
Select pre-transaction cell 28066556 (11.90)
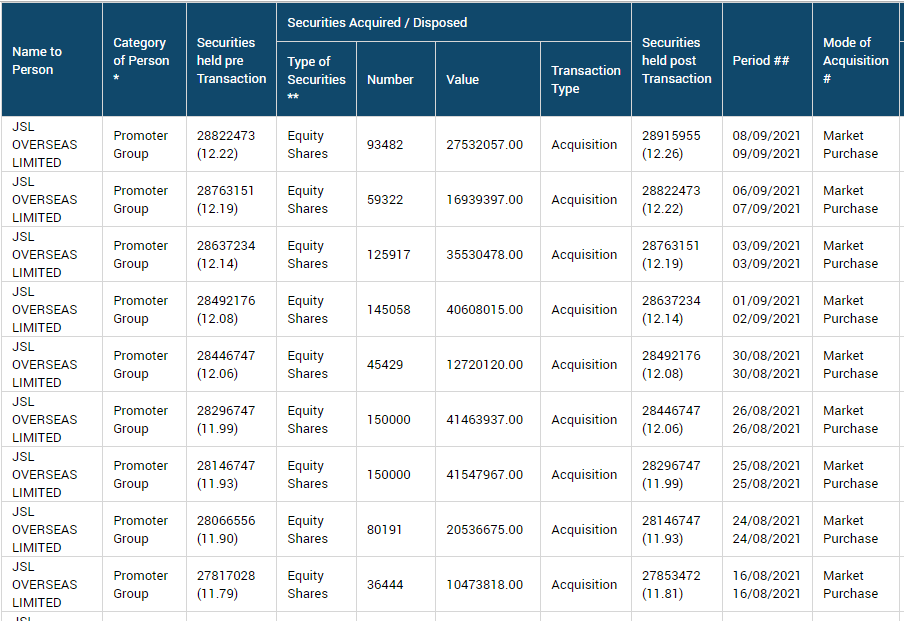pyautogui.click(x=231, y=529)
